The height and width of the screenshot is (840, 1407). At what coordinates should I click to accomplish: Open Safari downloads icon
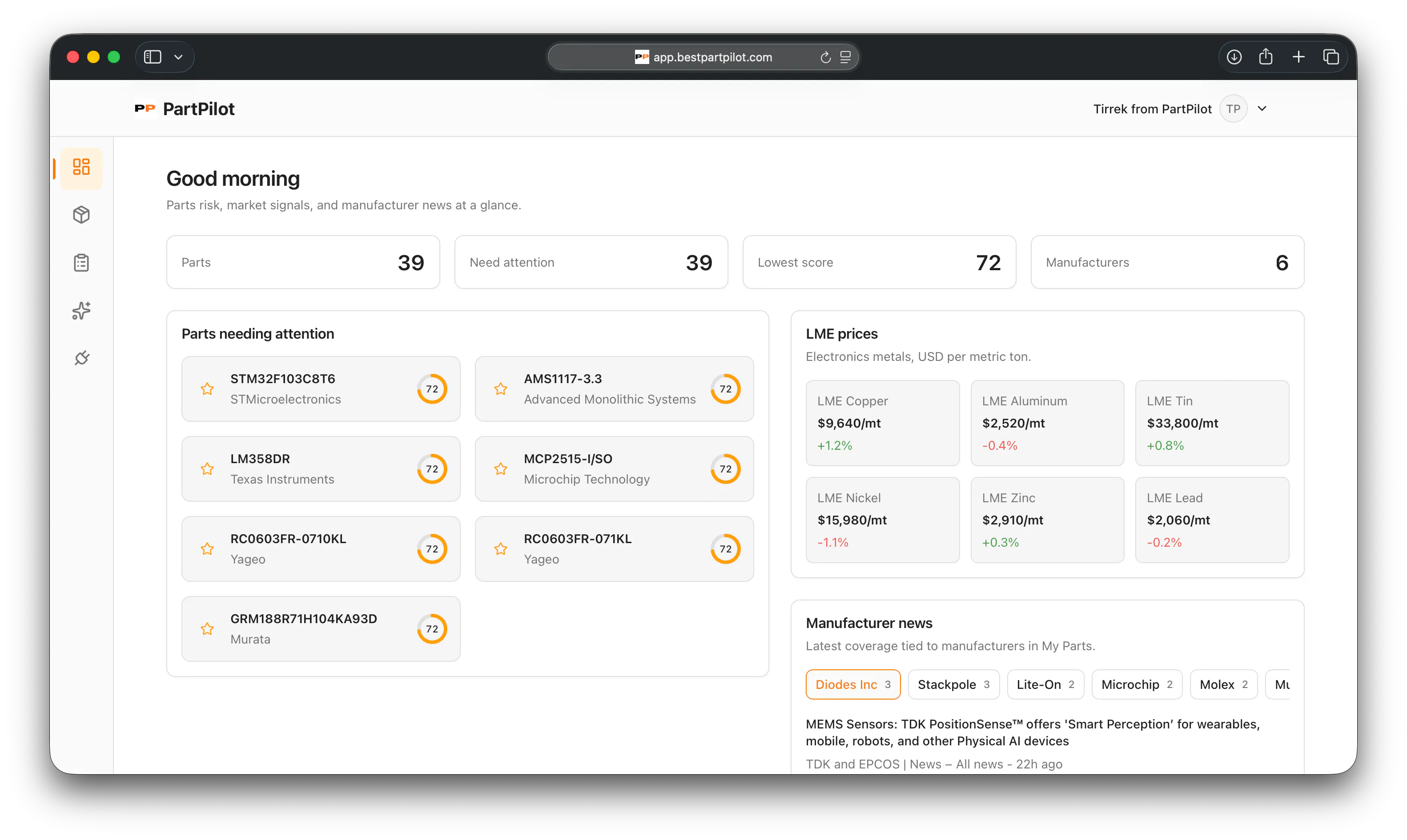1234,57
